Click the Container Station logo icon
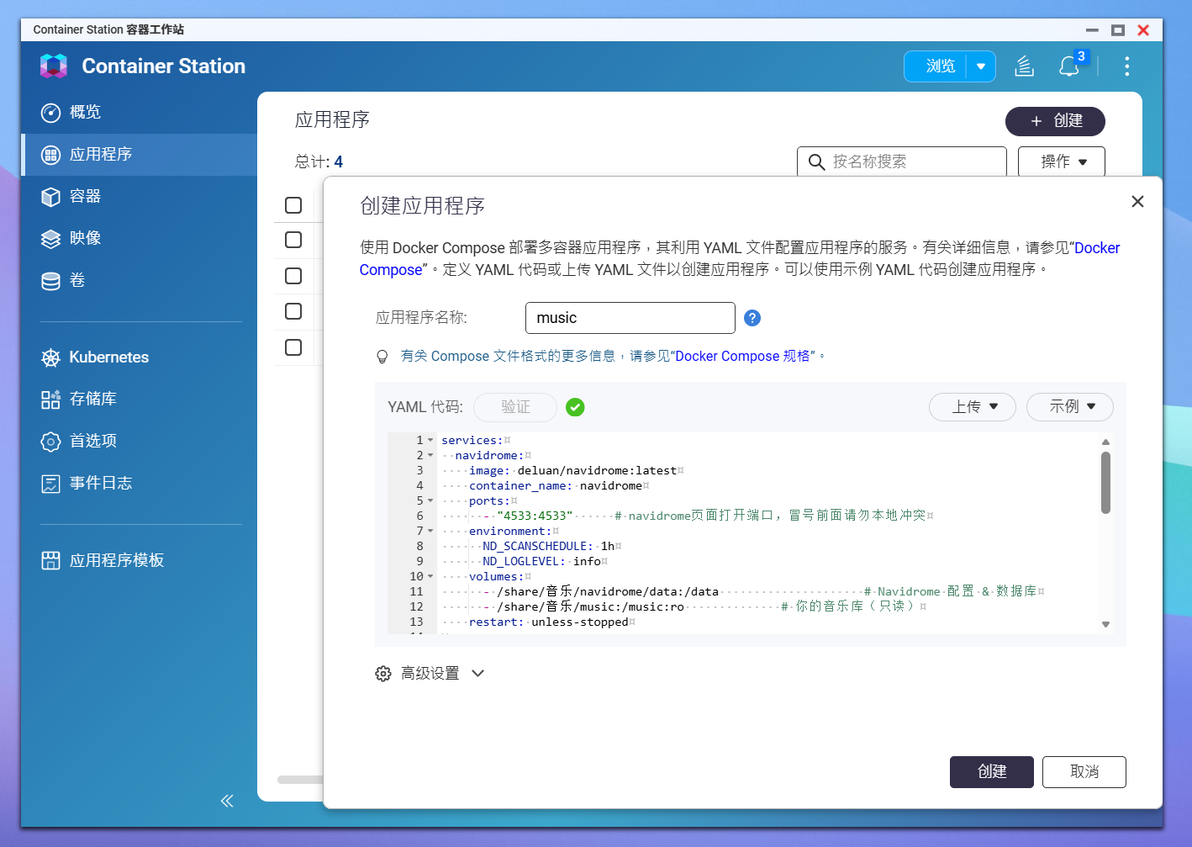 click(53, 66)
